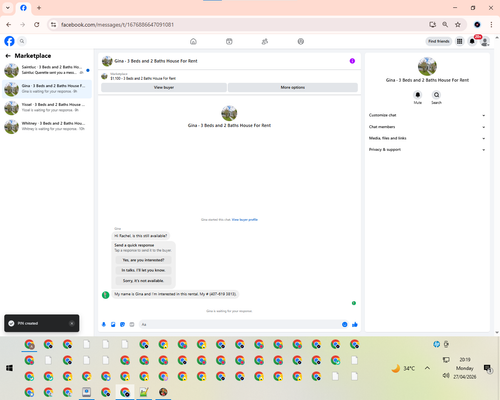Click the large house photo in right panel
Viewport: 500px width, 400px height.
point(427,66)
